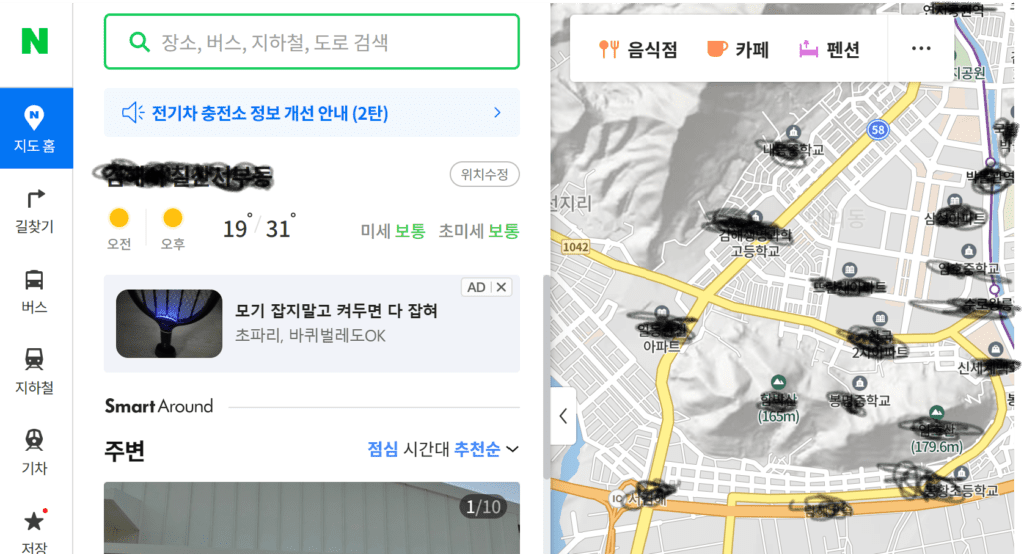Collapse the side panel with arrow
Viewport: 1024px width, 554px height.
pyautogui.click(x=563, y=416)
